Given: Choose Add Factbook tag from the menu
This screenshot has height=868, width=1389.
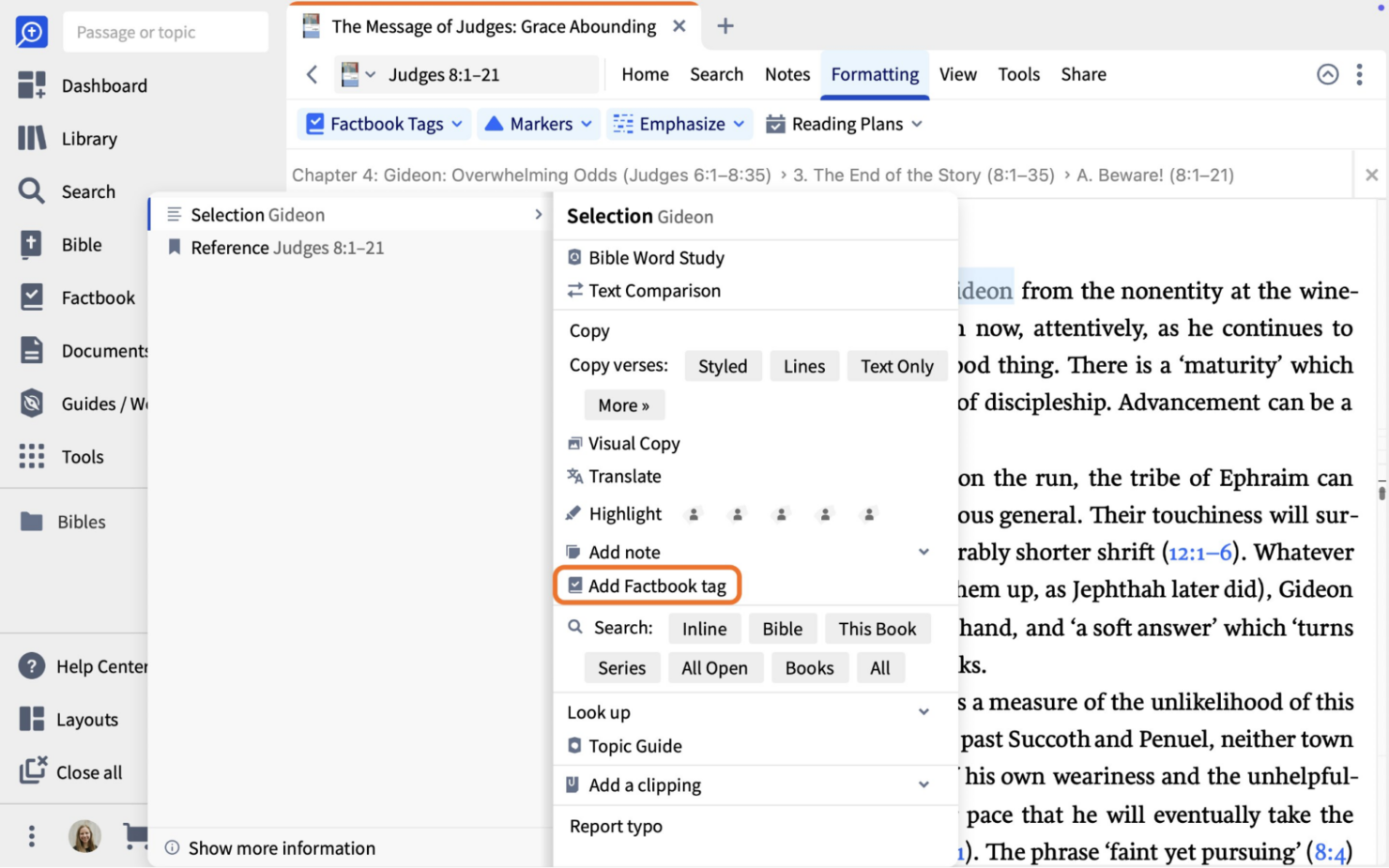Looking at the screenshot, I should point(648,585).
